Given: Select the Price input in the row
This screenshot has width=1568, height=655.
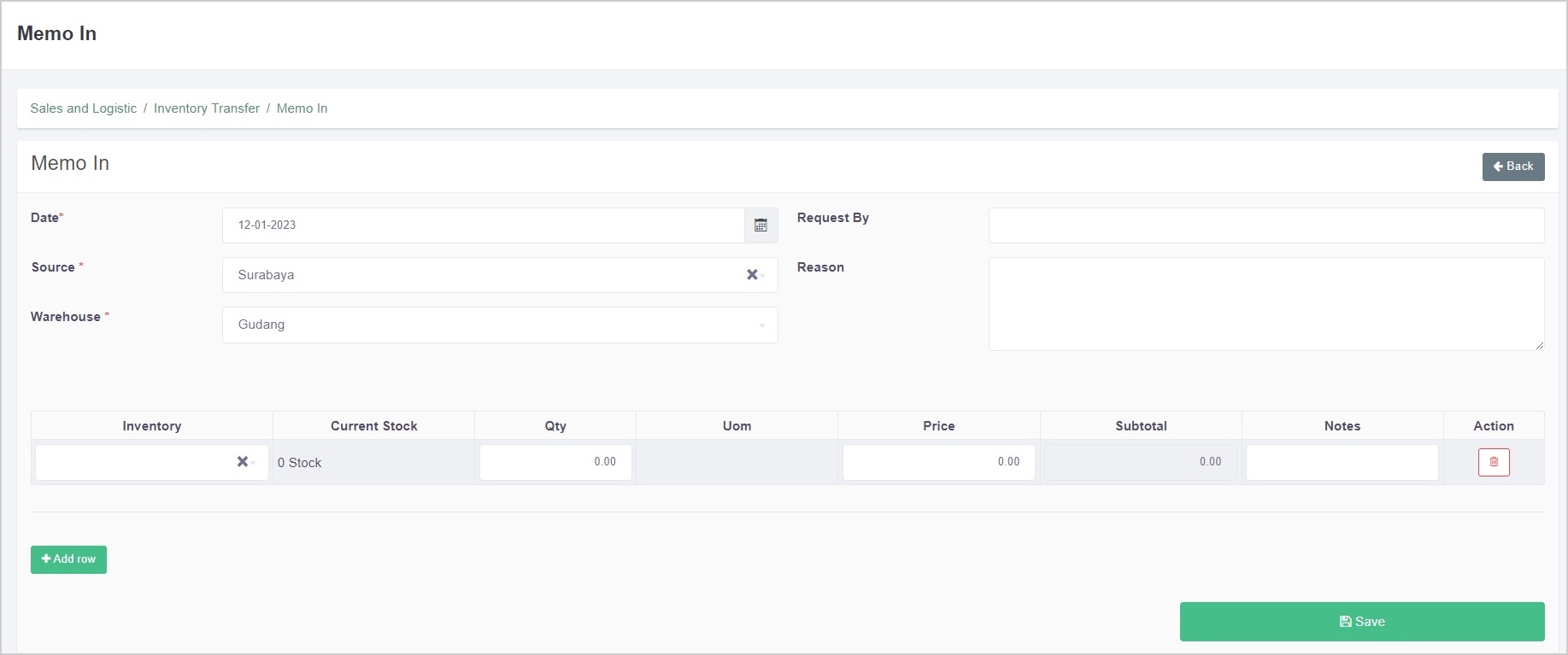Looking at the screenshot, I should click(938, 462).
